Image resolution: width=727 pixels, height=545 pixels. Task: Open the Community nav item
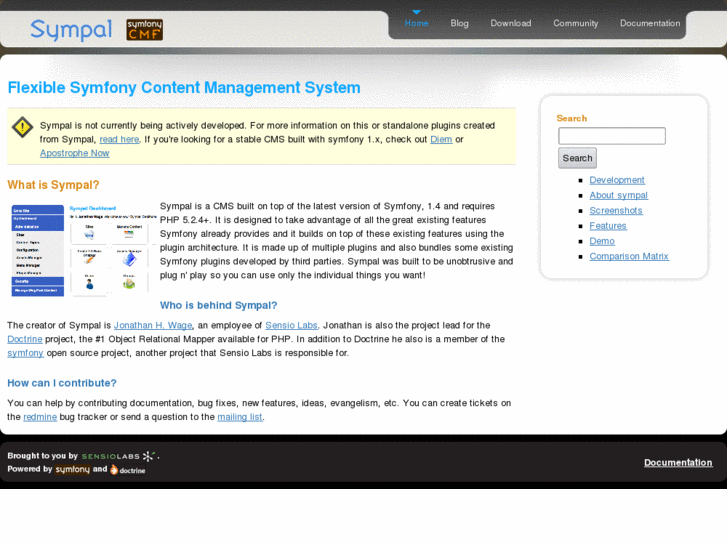575,23
